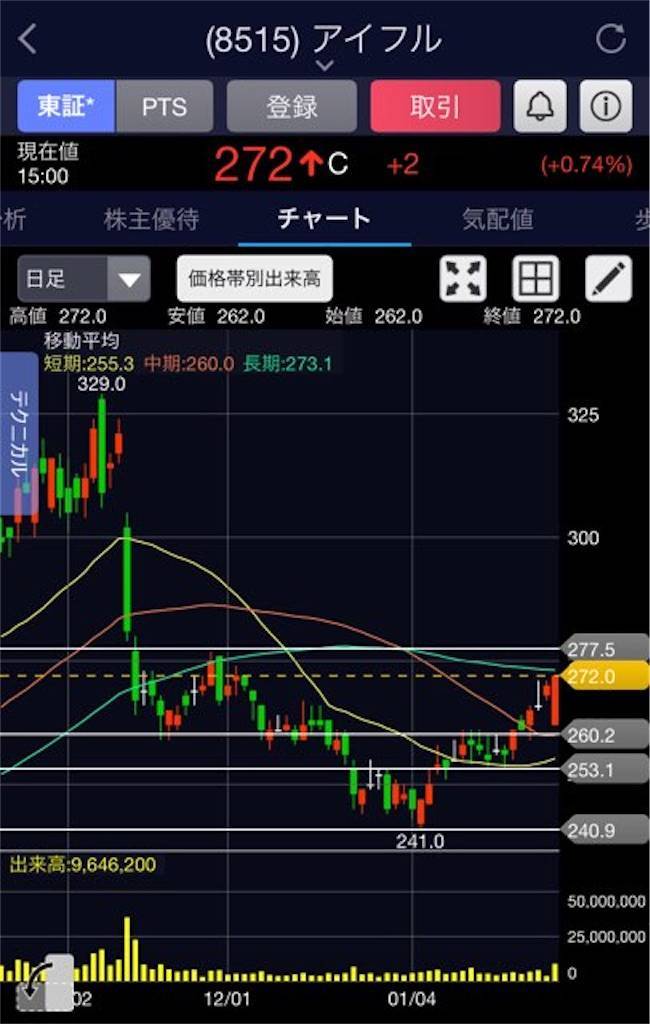Select the 260.2 price line marker

606,735
